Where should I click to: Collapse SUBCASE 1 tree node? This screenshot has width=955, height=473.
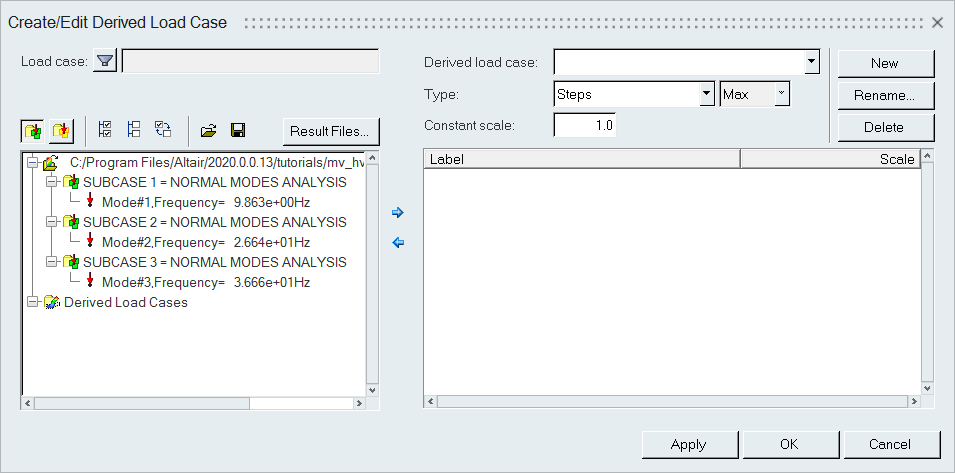click(x=51, y=182)
